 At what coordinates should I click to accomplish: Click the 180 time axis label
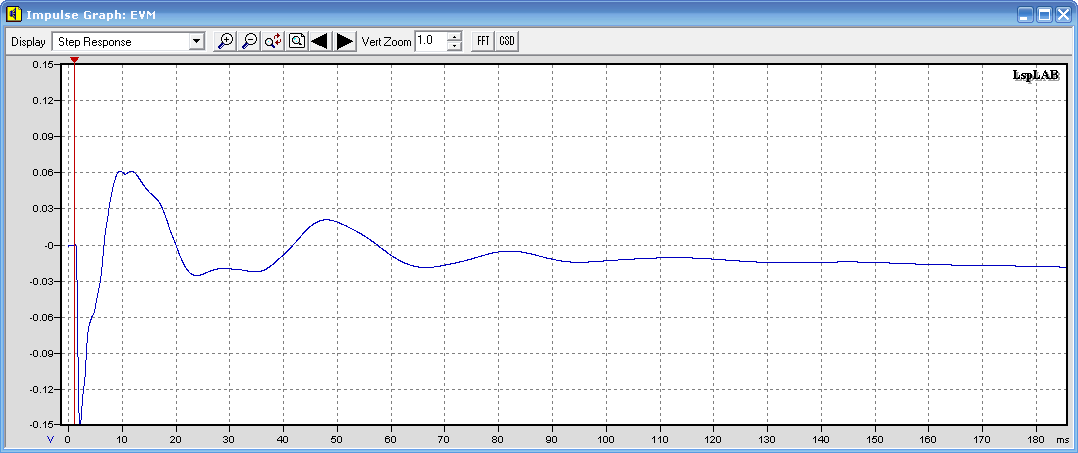1037,438
